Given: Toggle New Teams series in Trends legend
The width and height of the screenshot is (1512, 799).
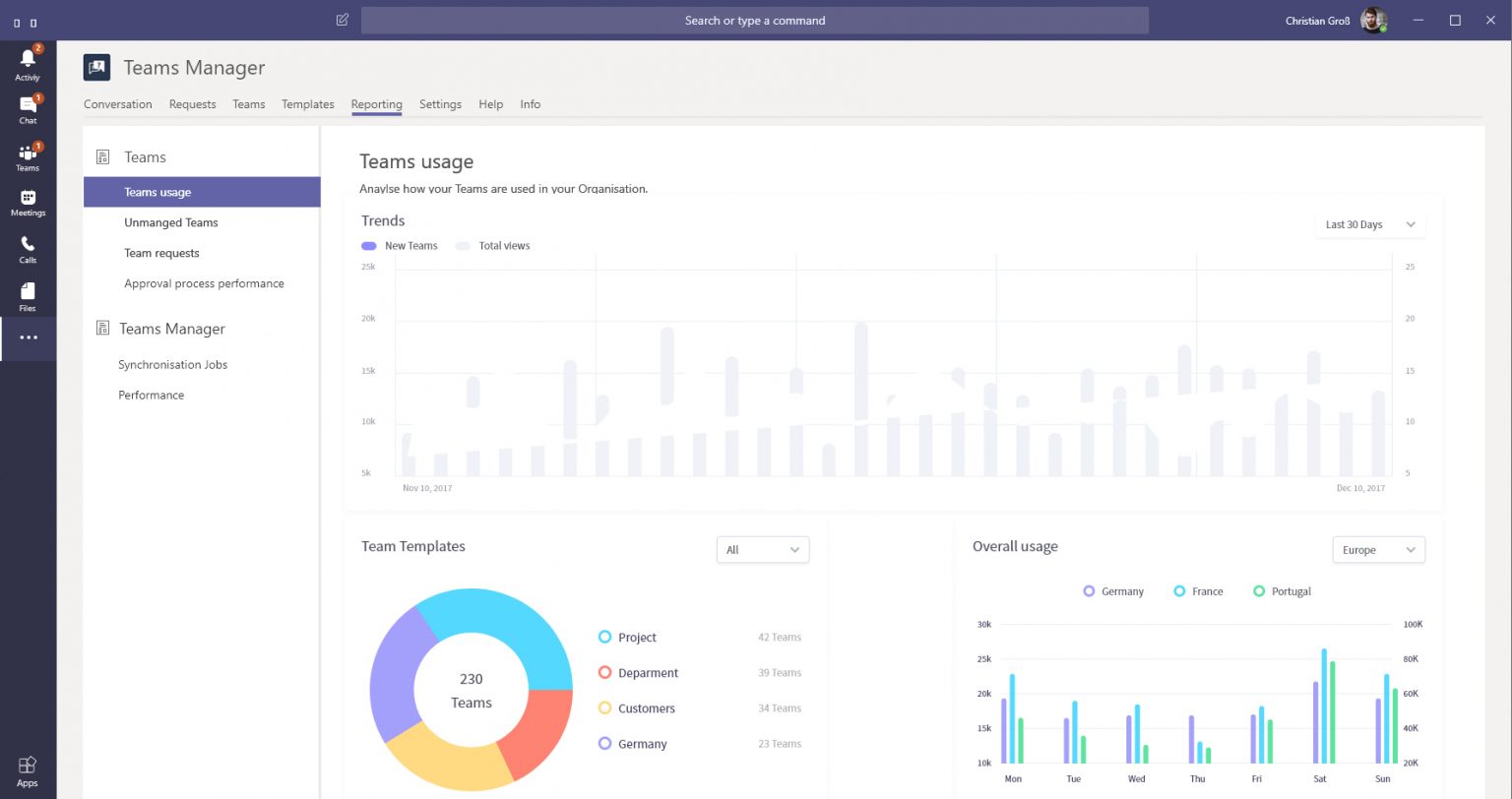Looking at the screenshot, I should point(400,246).
